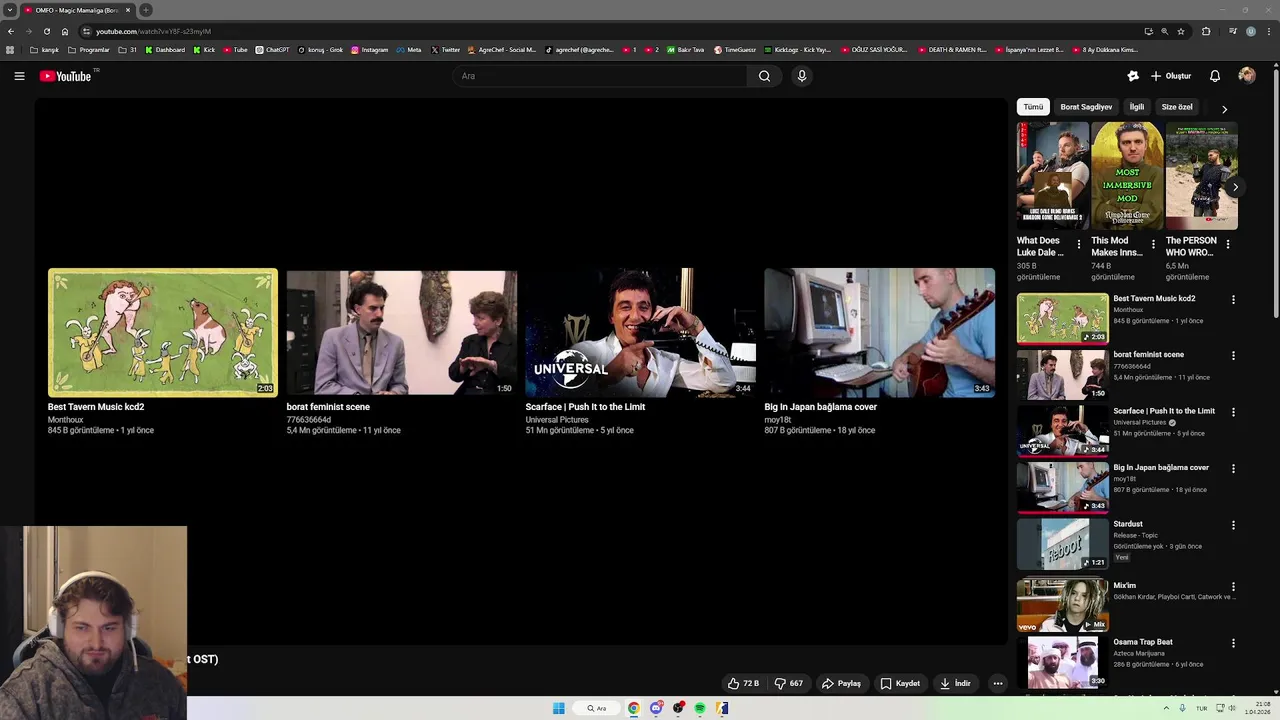Select the 'İlgili' filter chip
The height and width of the screenshot is (720, 1280).
pos(1137,107)
